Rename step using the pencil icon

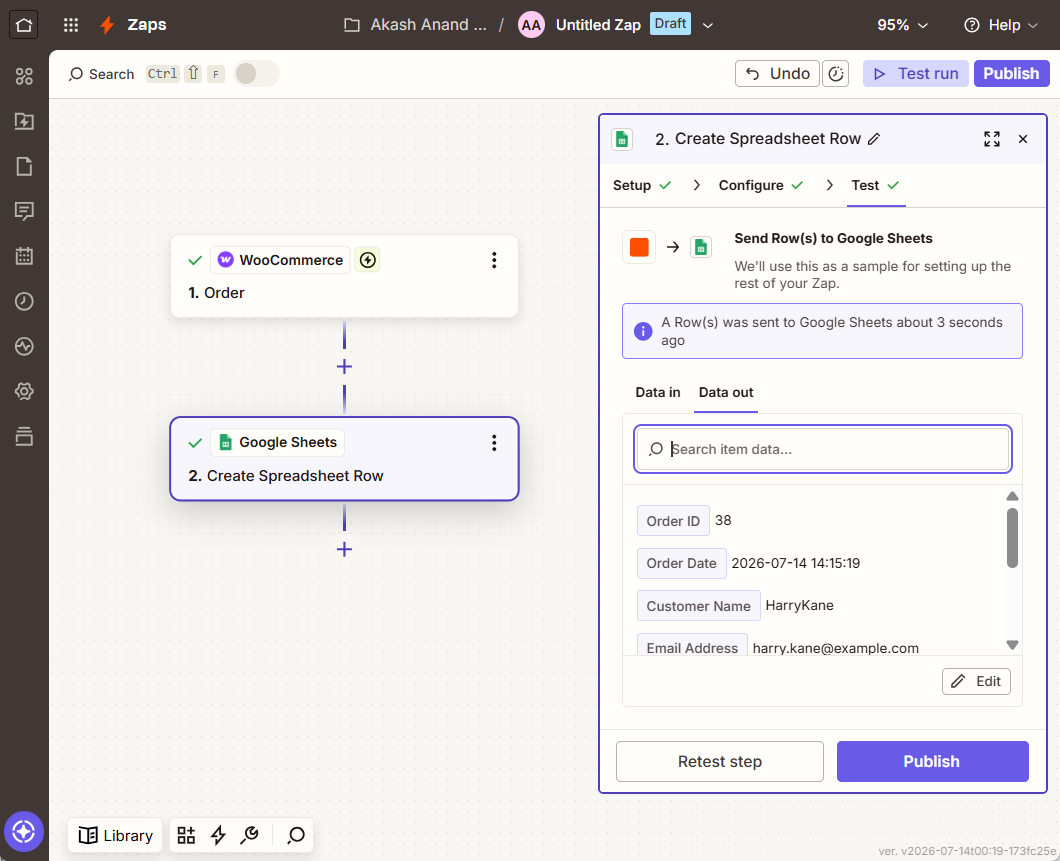click(x=874, y=139)
